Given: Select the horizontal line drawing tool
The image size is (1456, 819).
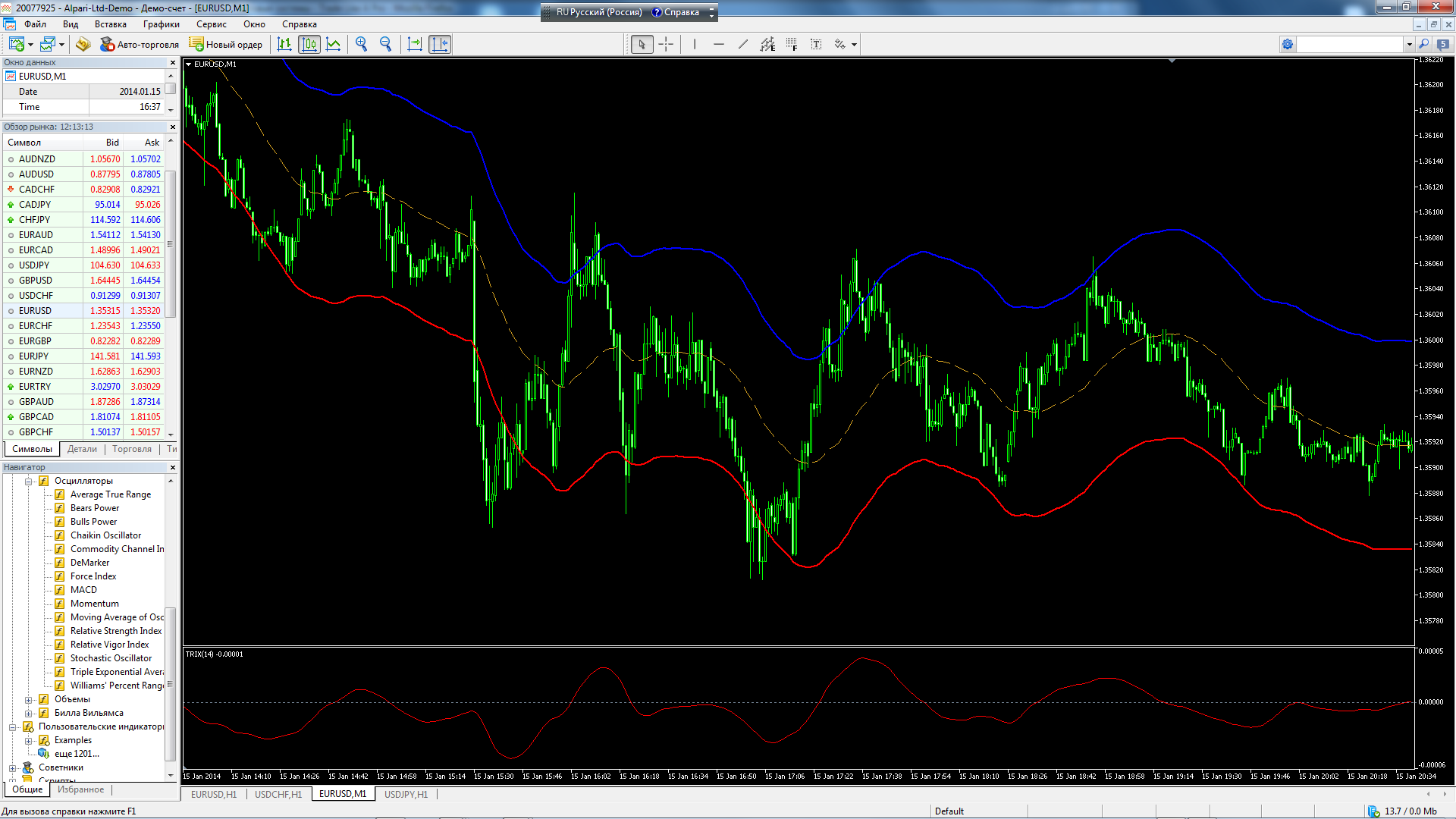Looking at the screenshot, I should pos(719,44).
